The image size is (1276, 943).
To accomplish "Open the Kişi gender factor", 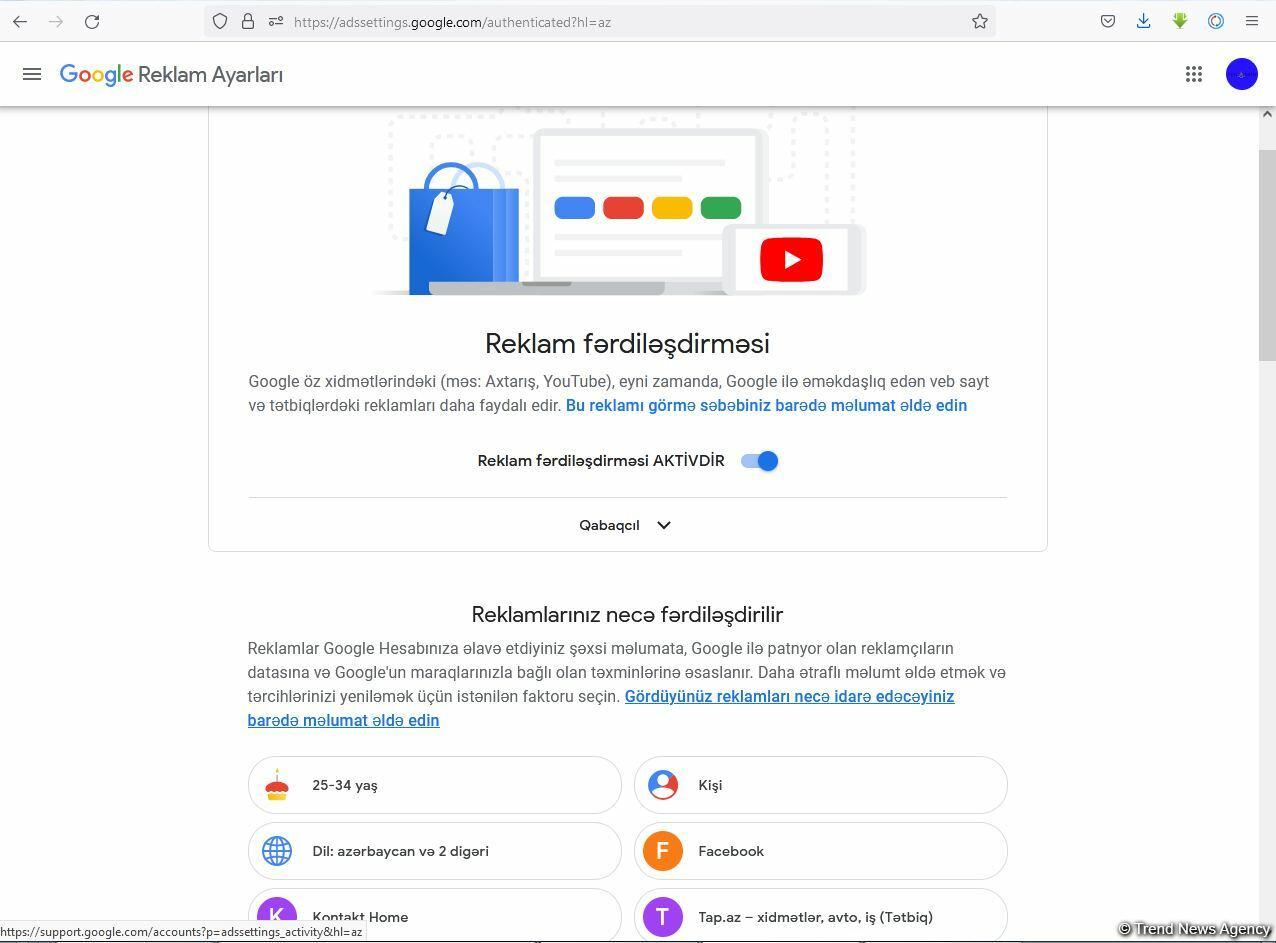I will click(821, 785).
